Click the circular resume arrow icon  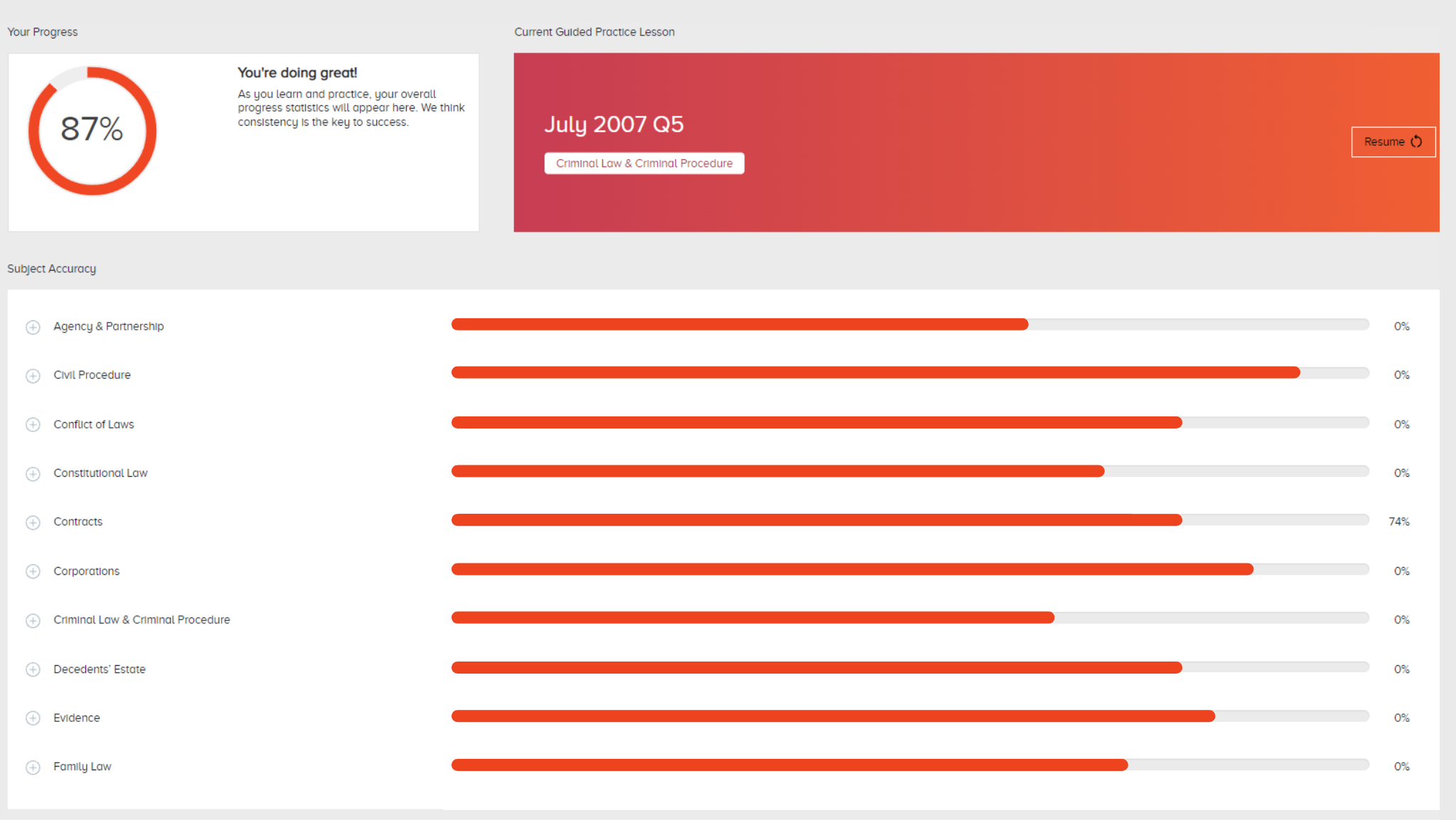click(x=1415, y=141)
